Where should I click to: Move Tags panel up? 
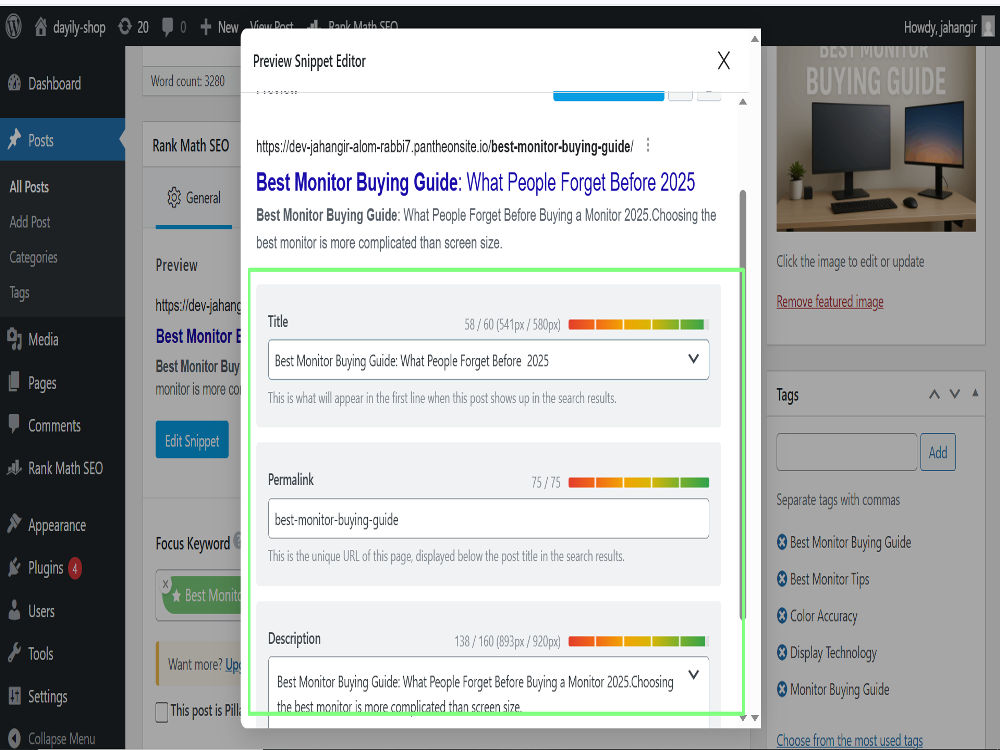(x=934, y=394)
